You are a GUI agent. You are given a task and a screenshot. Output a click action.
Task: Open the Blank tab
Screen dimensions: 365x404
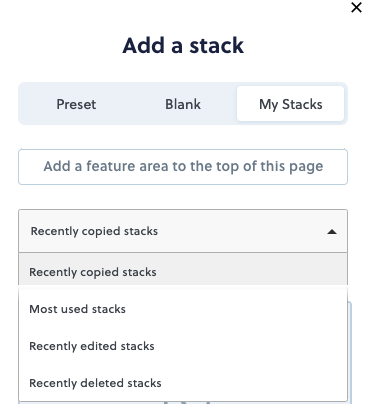click(x=183, y=104)
